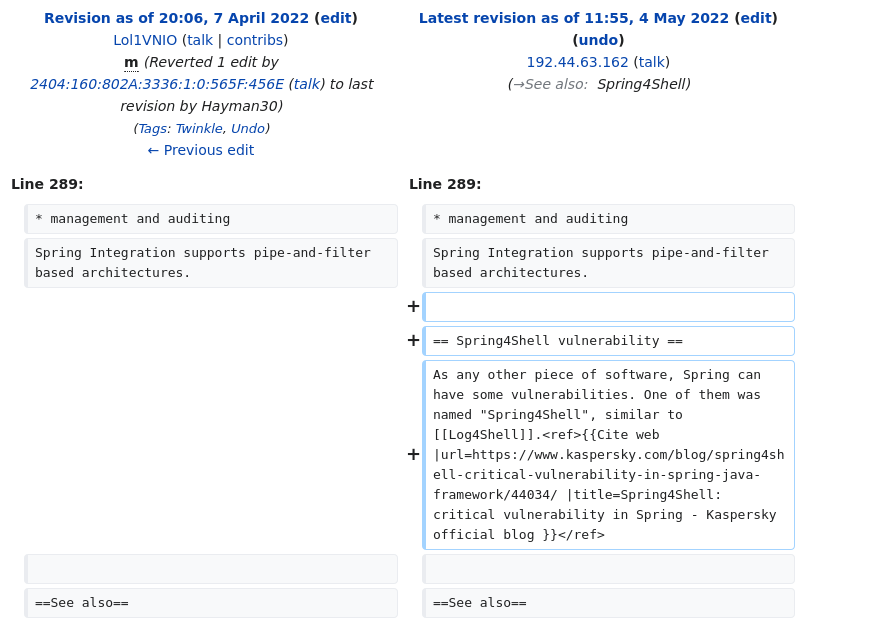
Task: Open Lol1VNIO's talk page
Action: 200,40
